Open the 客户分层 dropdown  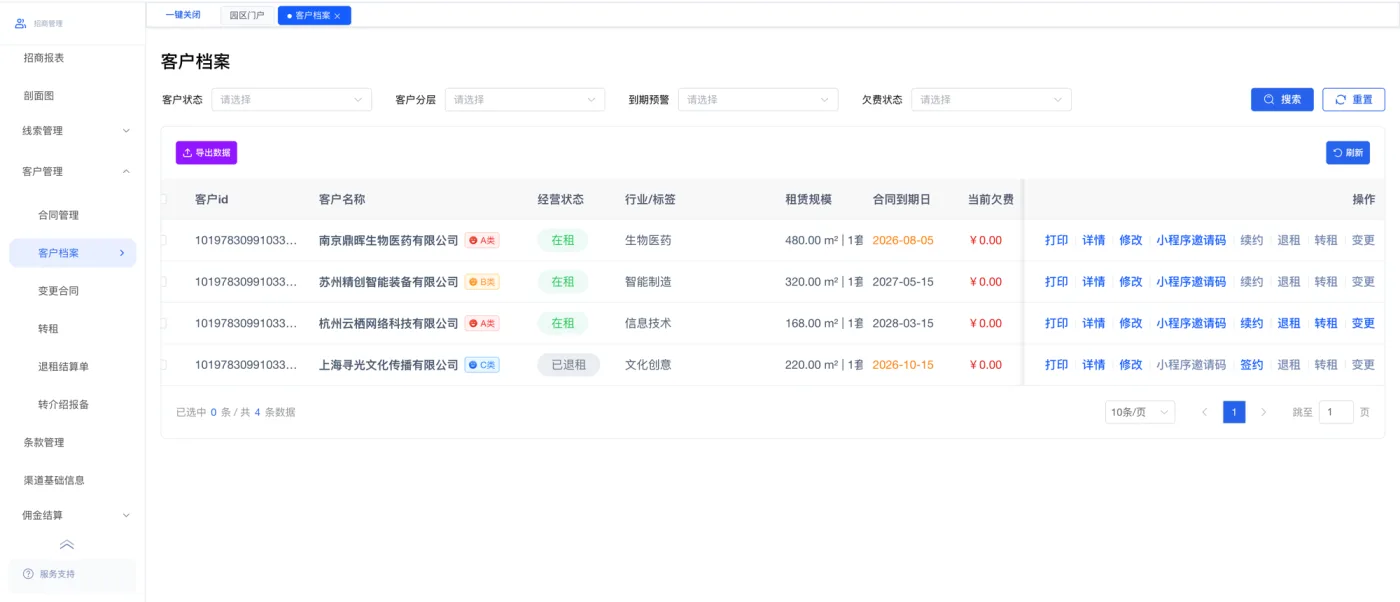coord(525,100)
